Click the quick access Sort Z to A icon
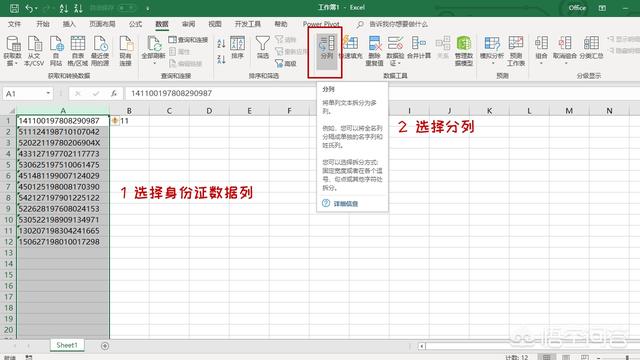Viewport: 640px width, 360px height. click(x=78, y=8)
